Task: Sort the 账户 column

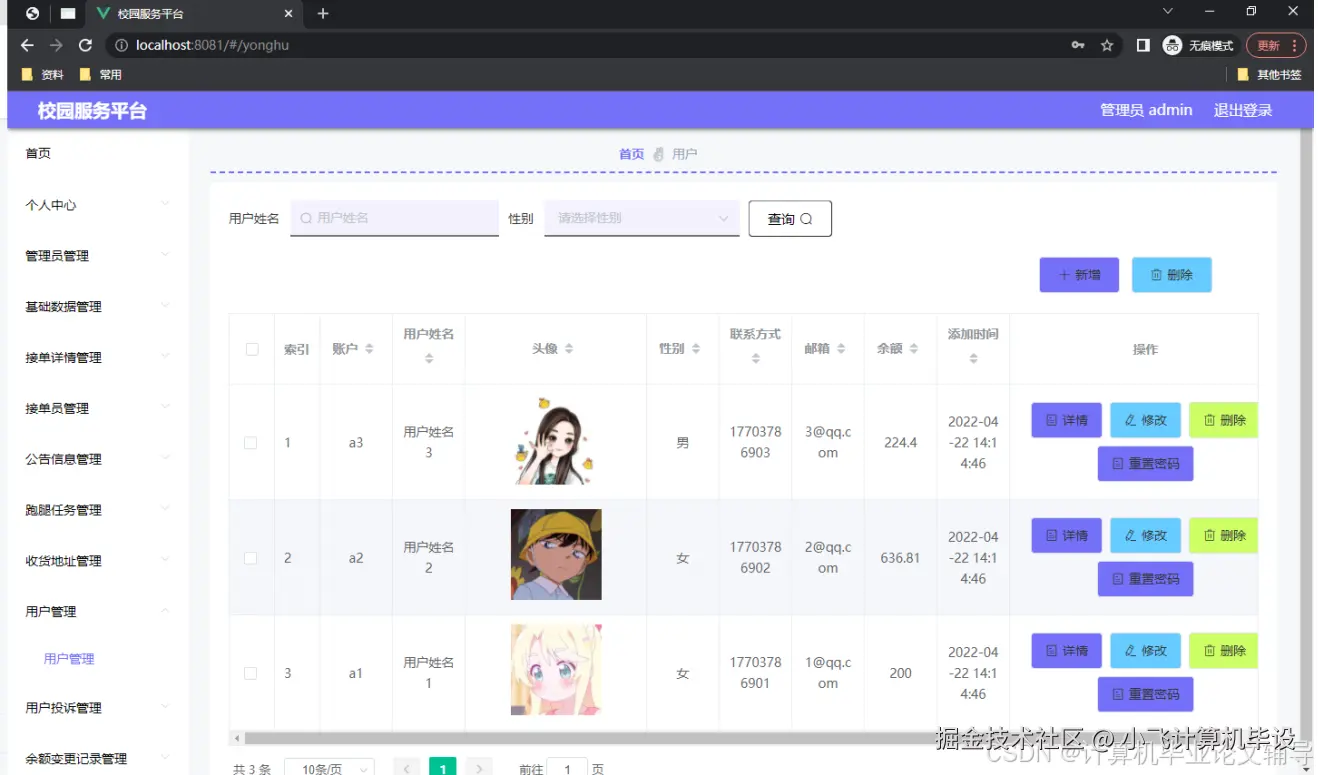Action: point(369,349)
